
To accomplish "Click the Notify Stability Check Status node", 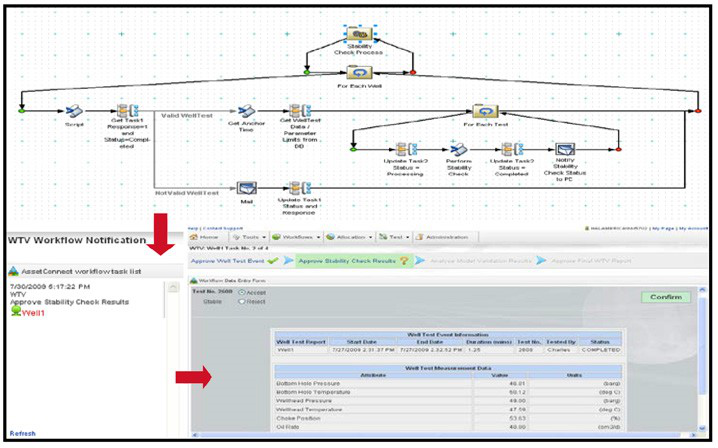I will (565, 149).
